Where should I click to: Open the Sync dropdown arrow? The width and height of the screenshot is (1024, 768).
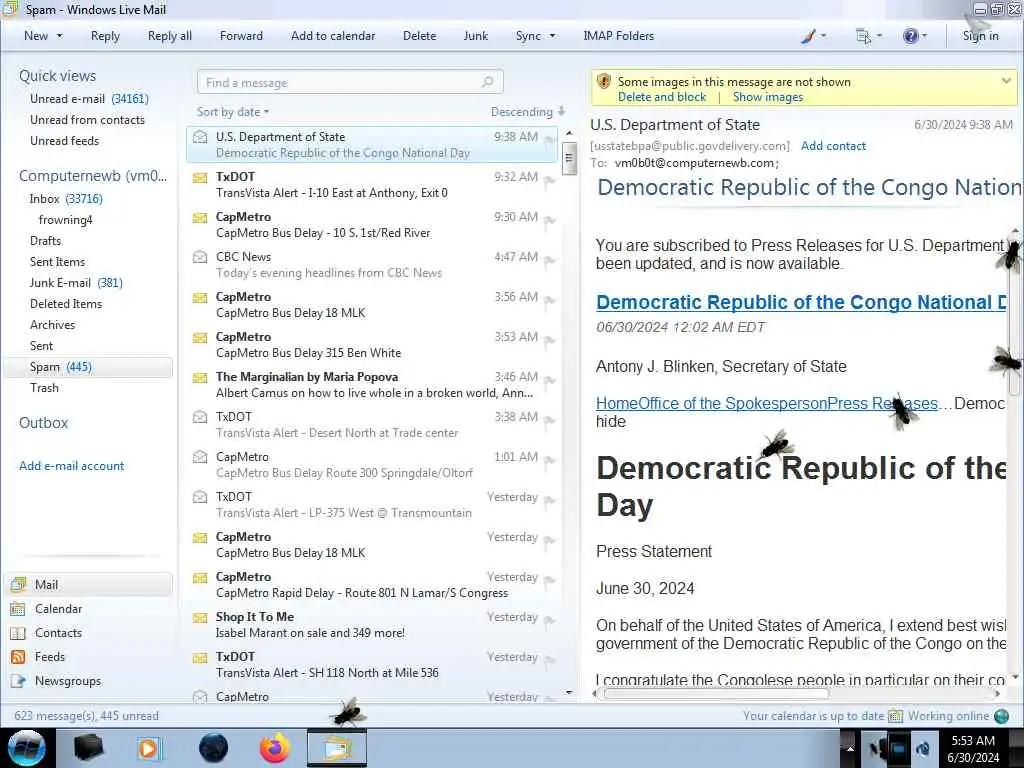552,36
